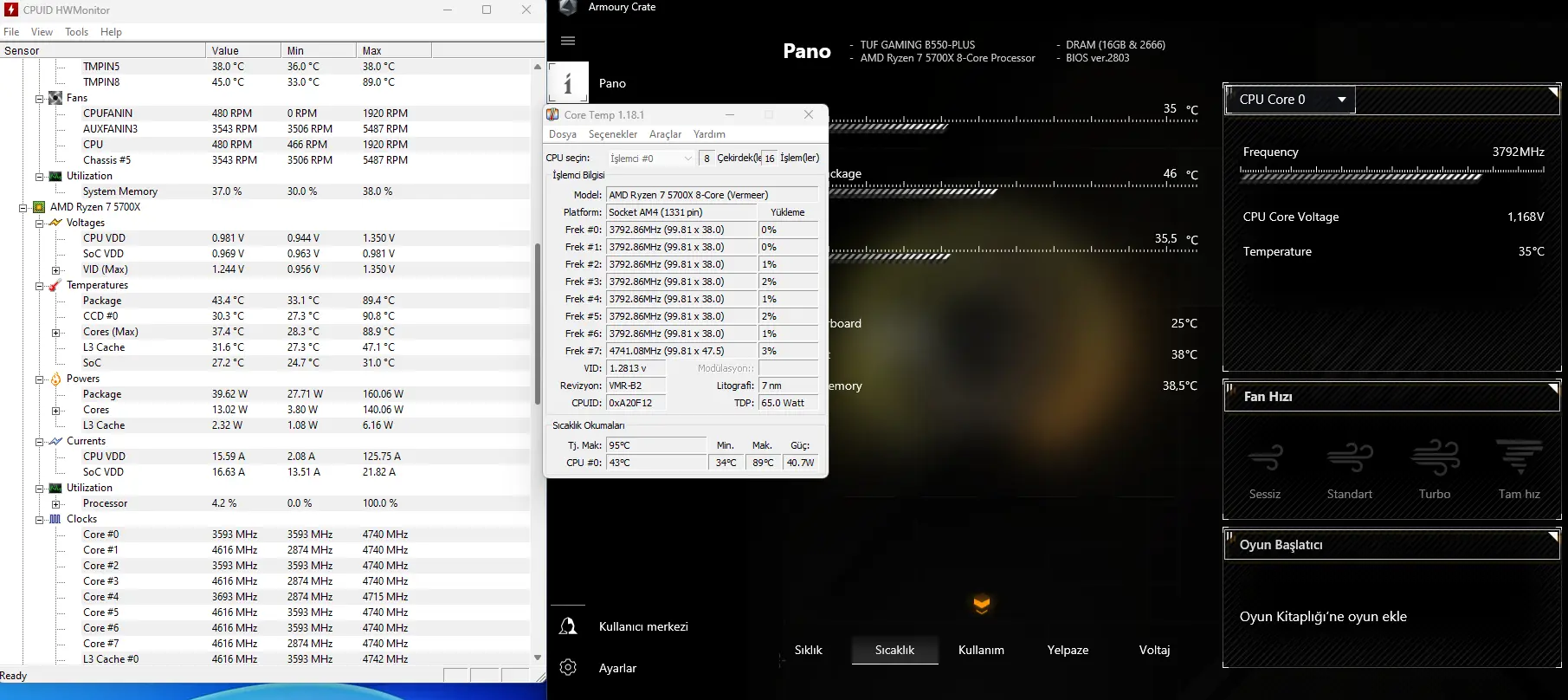Click the Powers flame icon
The width and height of the screenshot is (1568, 700).
(x=55, y=379)
